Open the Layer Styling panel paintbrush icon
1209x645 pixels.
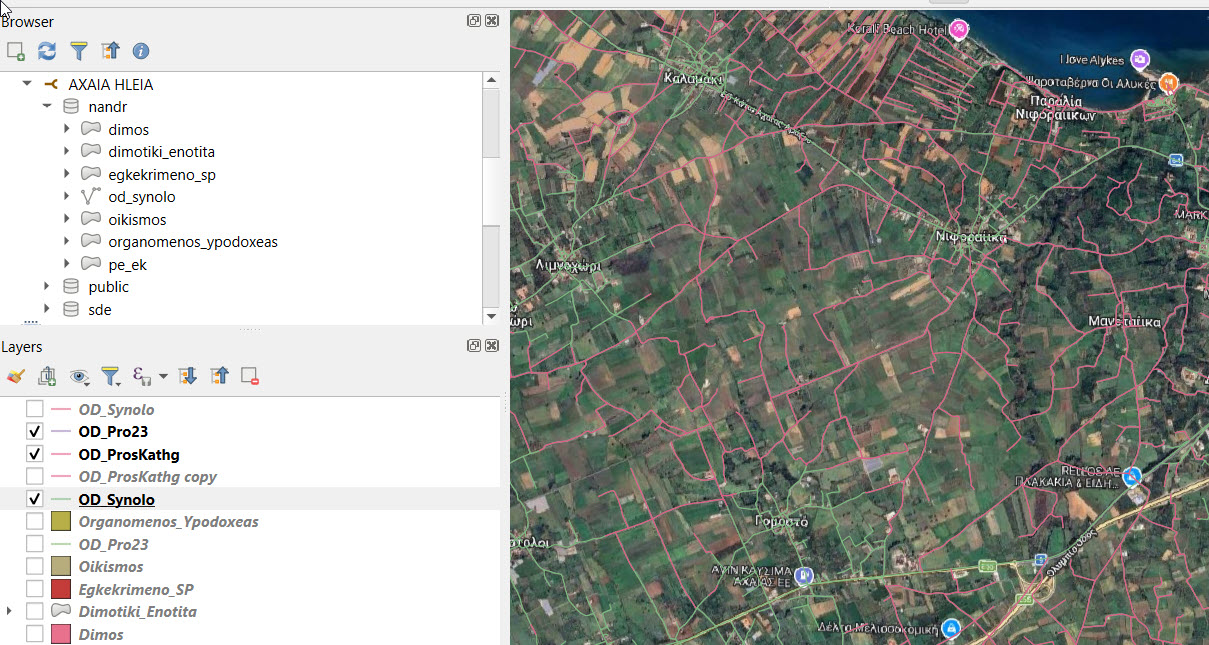[x=15, y=376]
